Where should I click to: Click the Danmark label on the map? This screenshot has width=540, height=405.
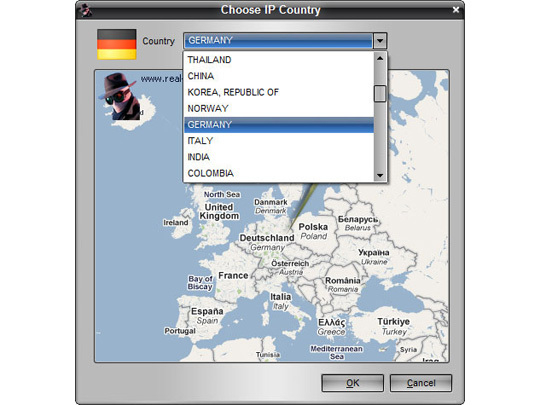point(271,202)
